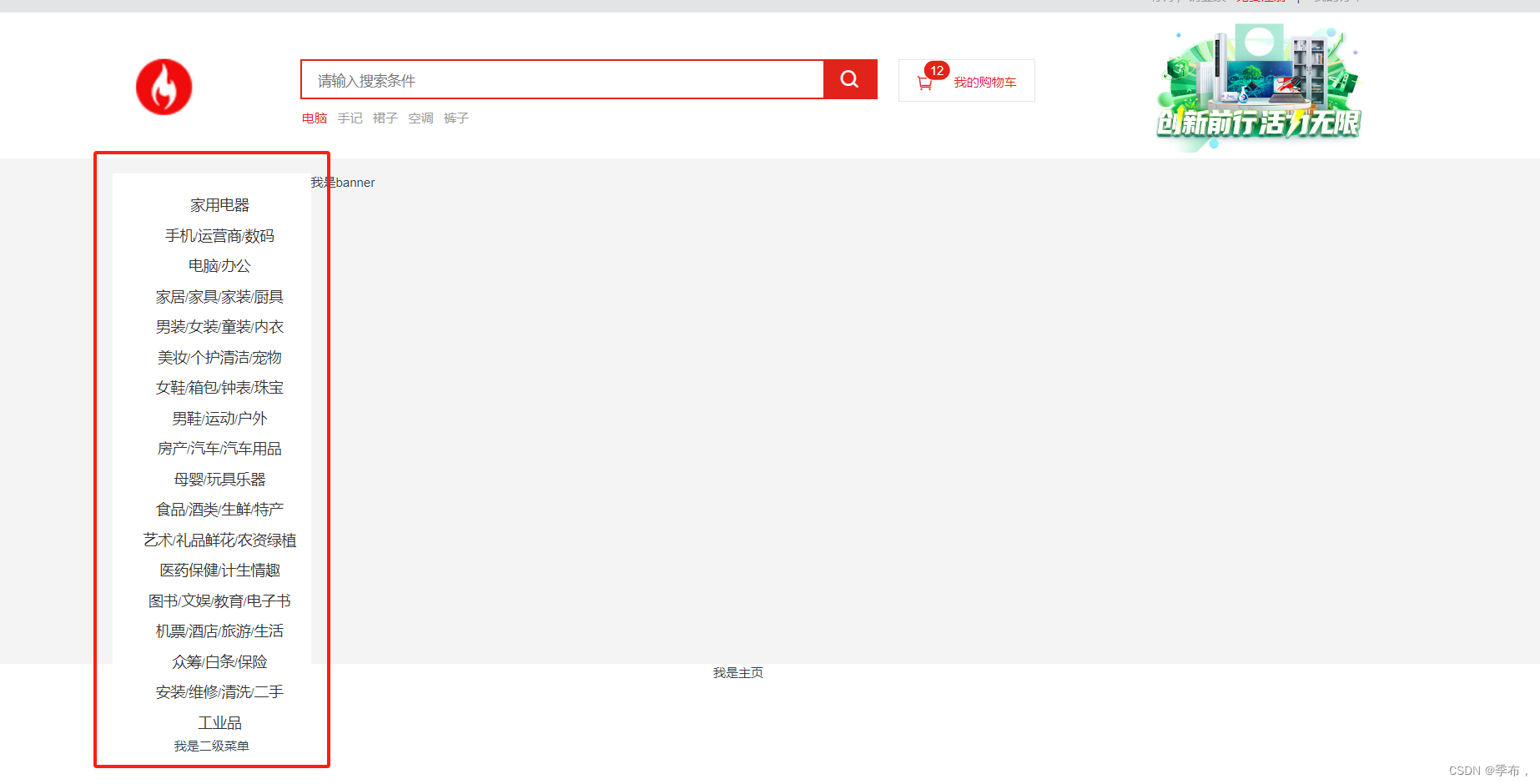1540x784 pixels.
Task: Select 食品/酒类/生鲜/特产 category
Action: click(219, 510)
